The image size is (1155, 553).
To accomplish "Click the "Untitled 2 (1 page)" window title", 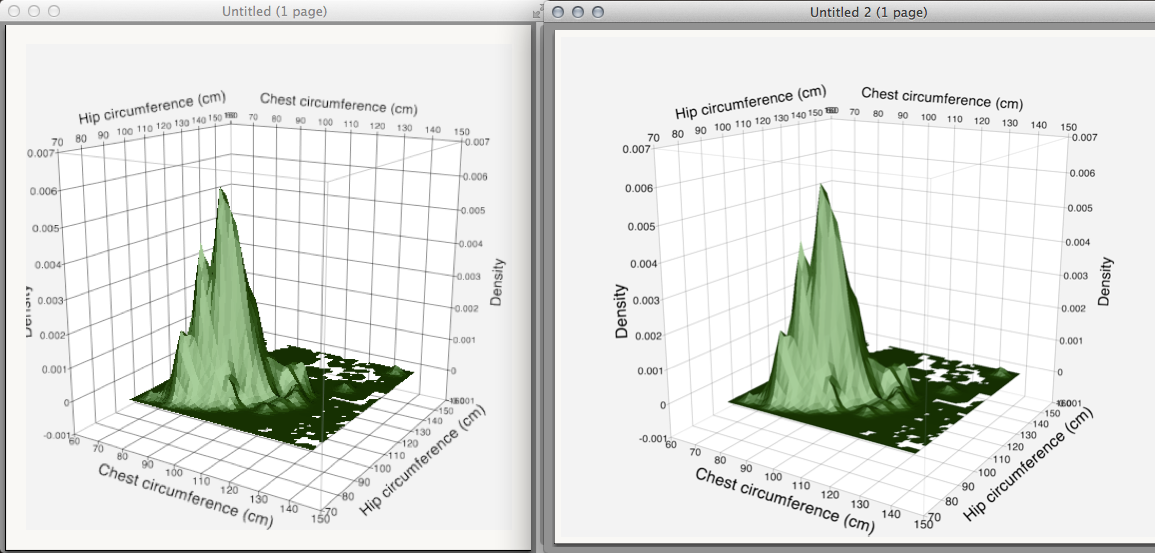I will pyautogui.click(x=868, y=12).
